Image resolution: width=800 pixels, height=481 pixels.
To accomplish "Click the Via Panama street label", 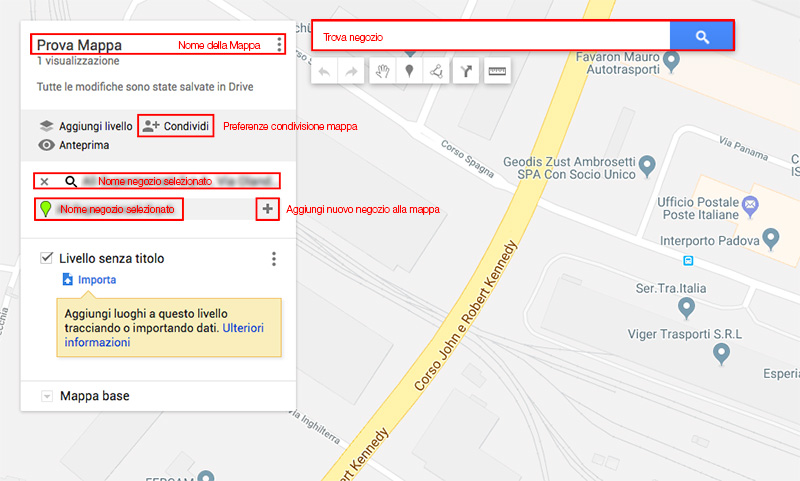I will pyautogui.click(x=743, y=148).
